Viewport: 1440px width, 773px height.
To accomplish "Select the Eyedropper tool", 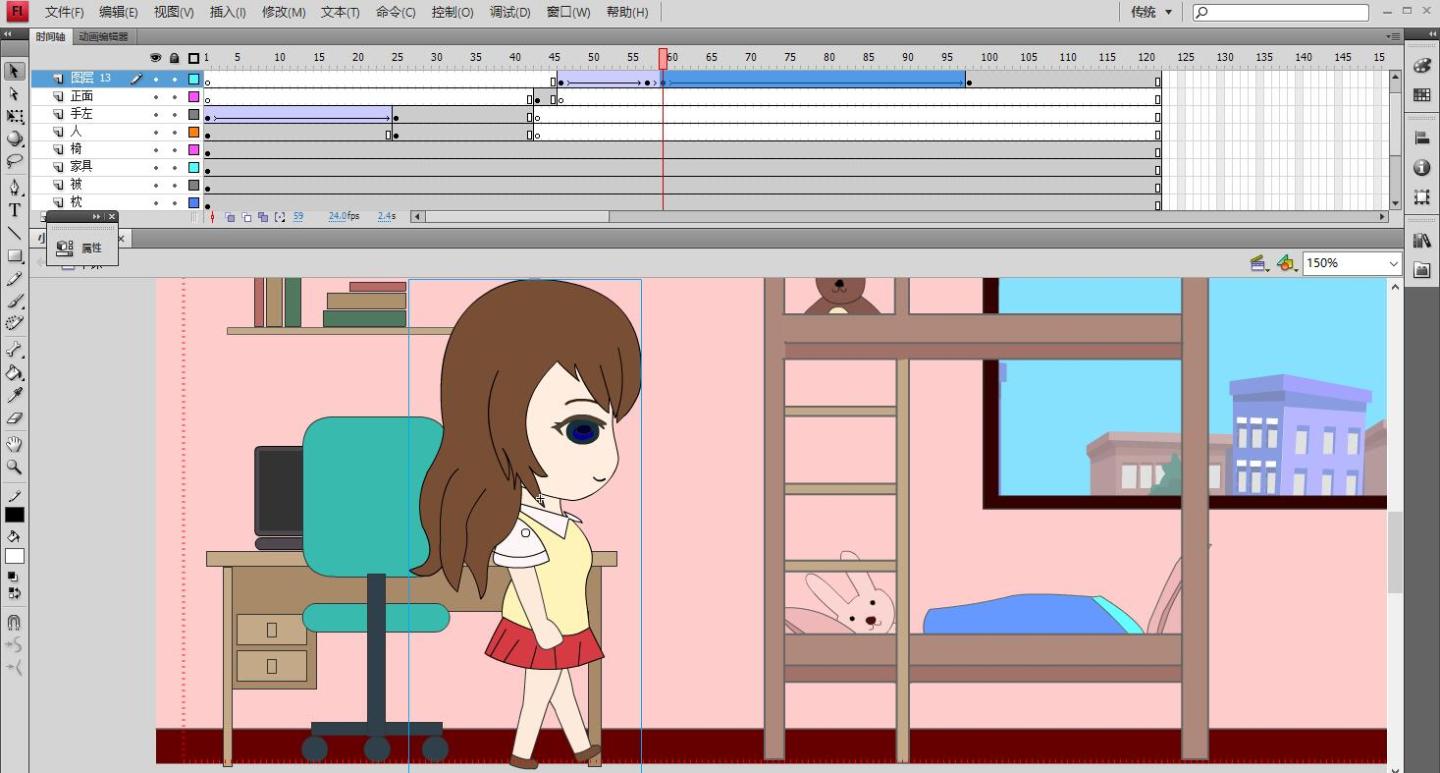I will (x=14, y=396).
